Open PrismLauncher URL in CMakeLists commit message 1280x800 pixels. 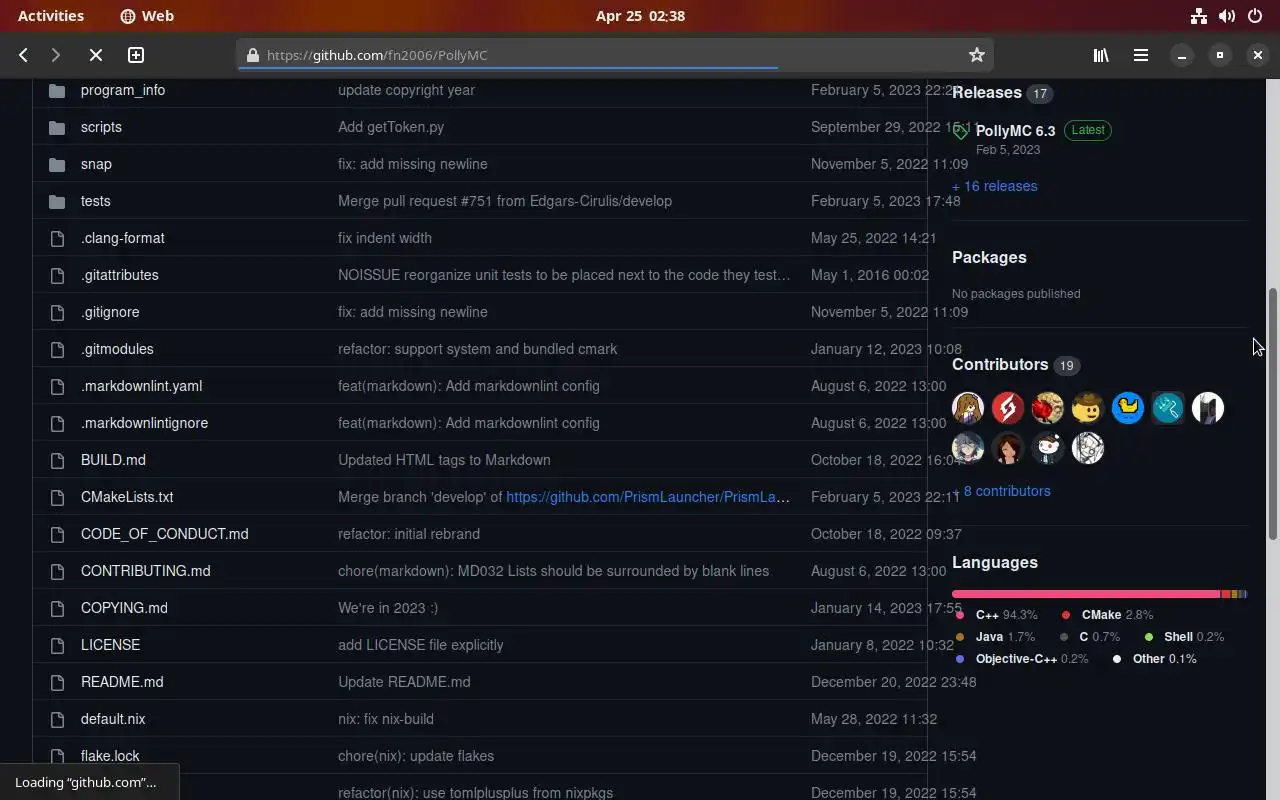pos(648,497)
